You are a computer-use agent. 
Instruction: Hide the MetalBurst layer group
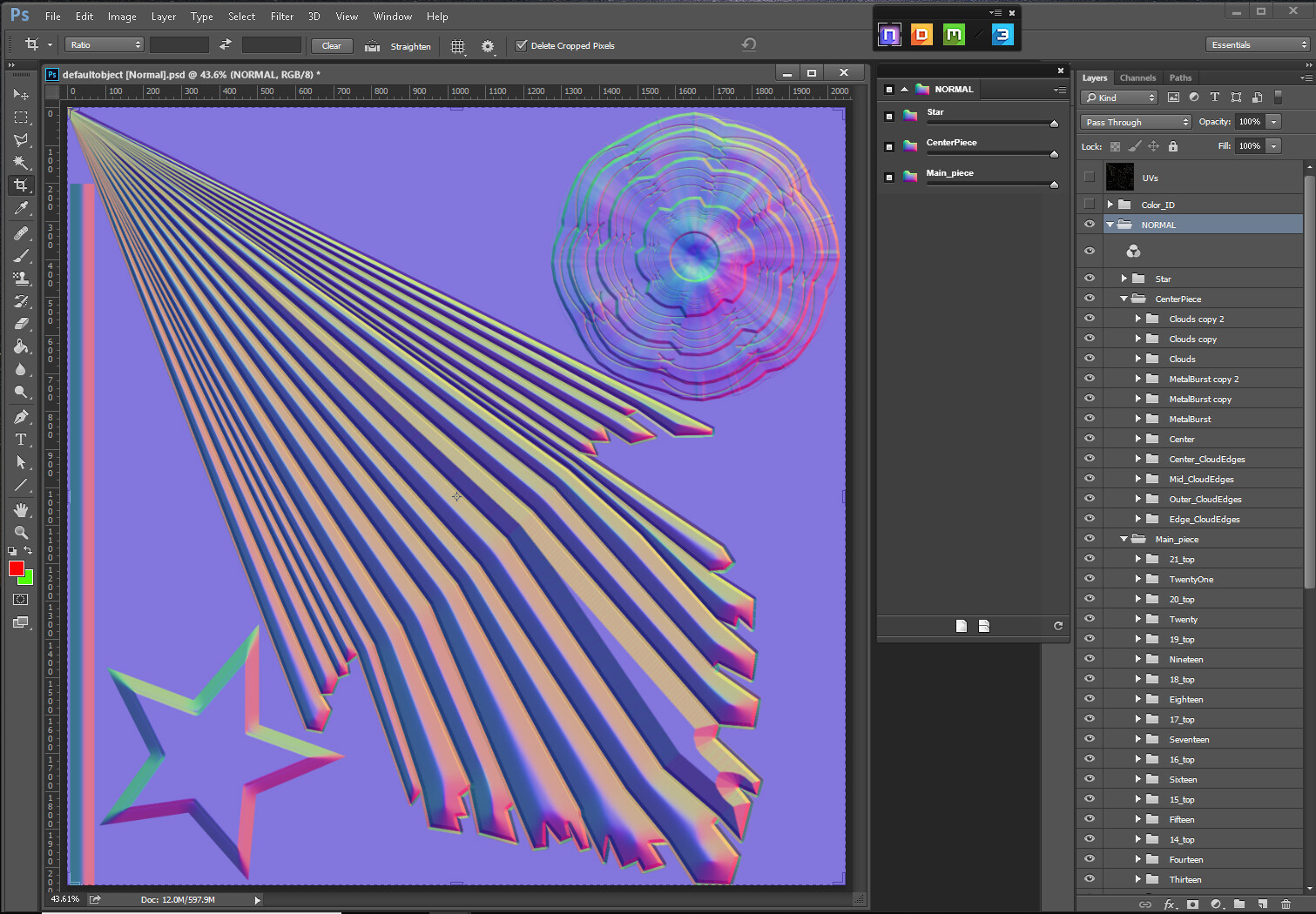[x=1089, y=419]
